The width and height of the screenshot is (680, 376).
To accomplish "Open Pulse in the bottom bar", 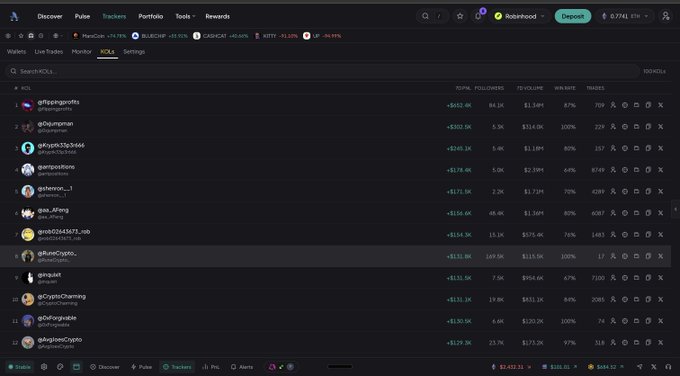I will 141,367.
